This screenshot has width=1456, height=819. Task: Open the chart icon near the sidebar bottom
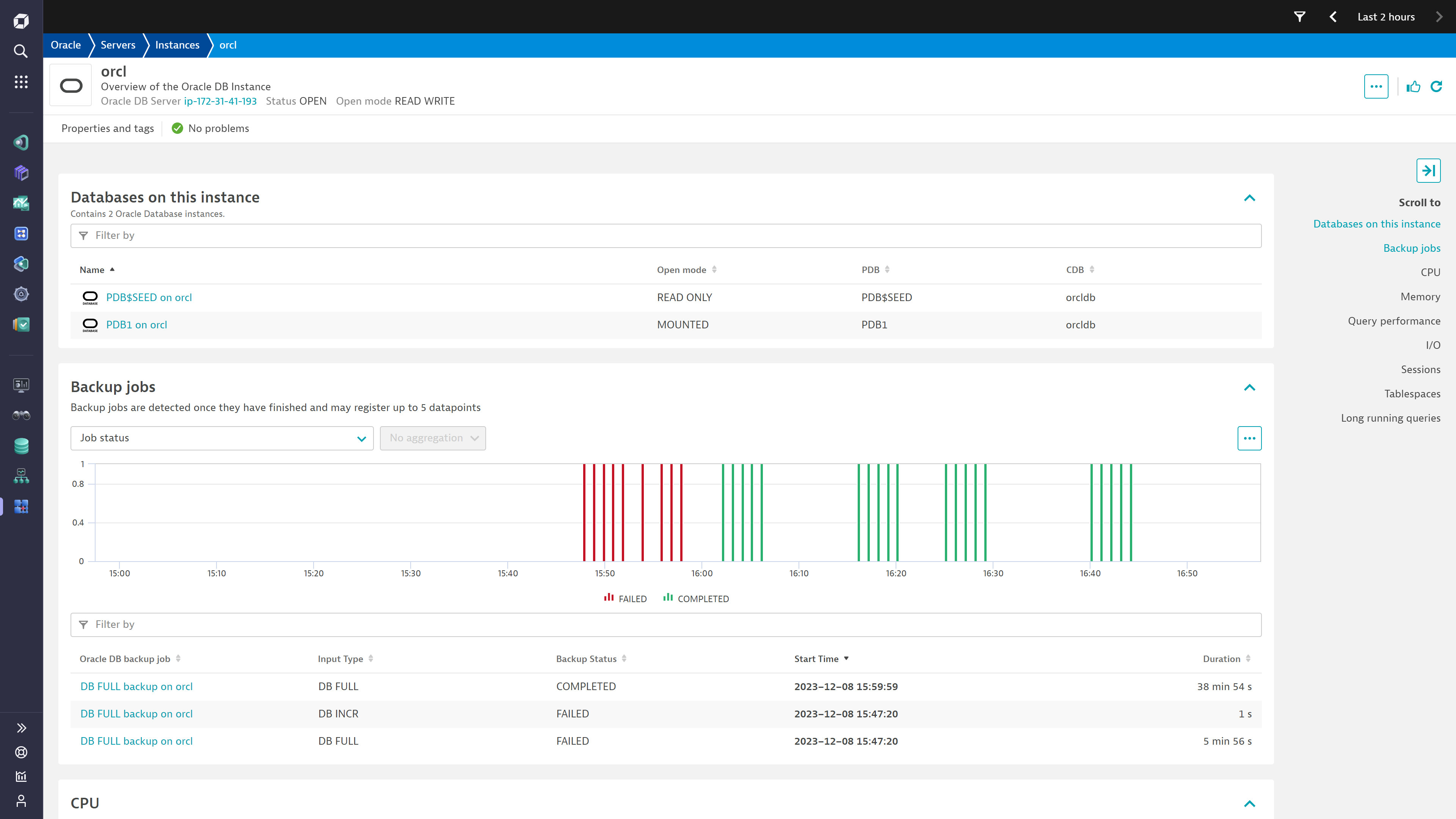pyautogui.click(x=21, y=777)
